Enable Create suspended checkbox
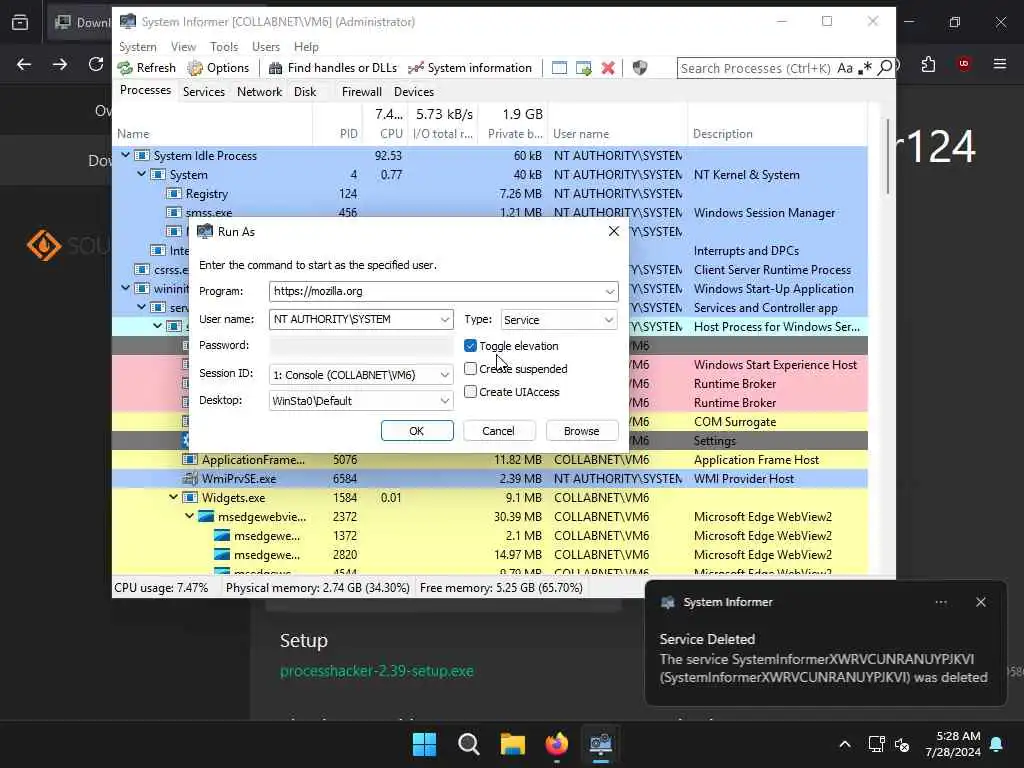 (470, 368)
